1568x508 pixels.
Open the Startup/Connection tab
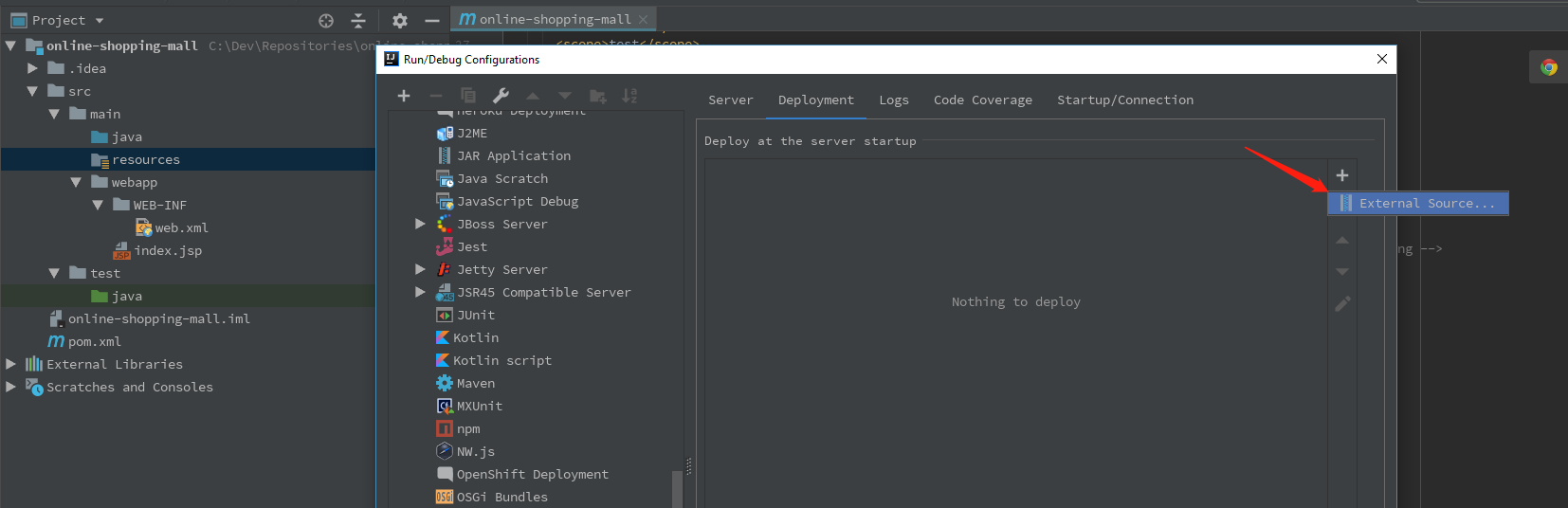[x=1124, y=100]
